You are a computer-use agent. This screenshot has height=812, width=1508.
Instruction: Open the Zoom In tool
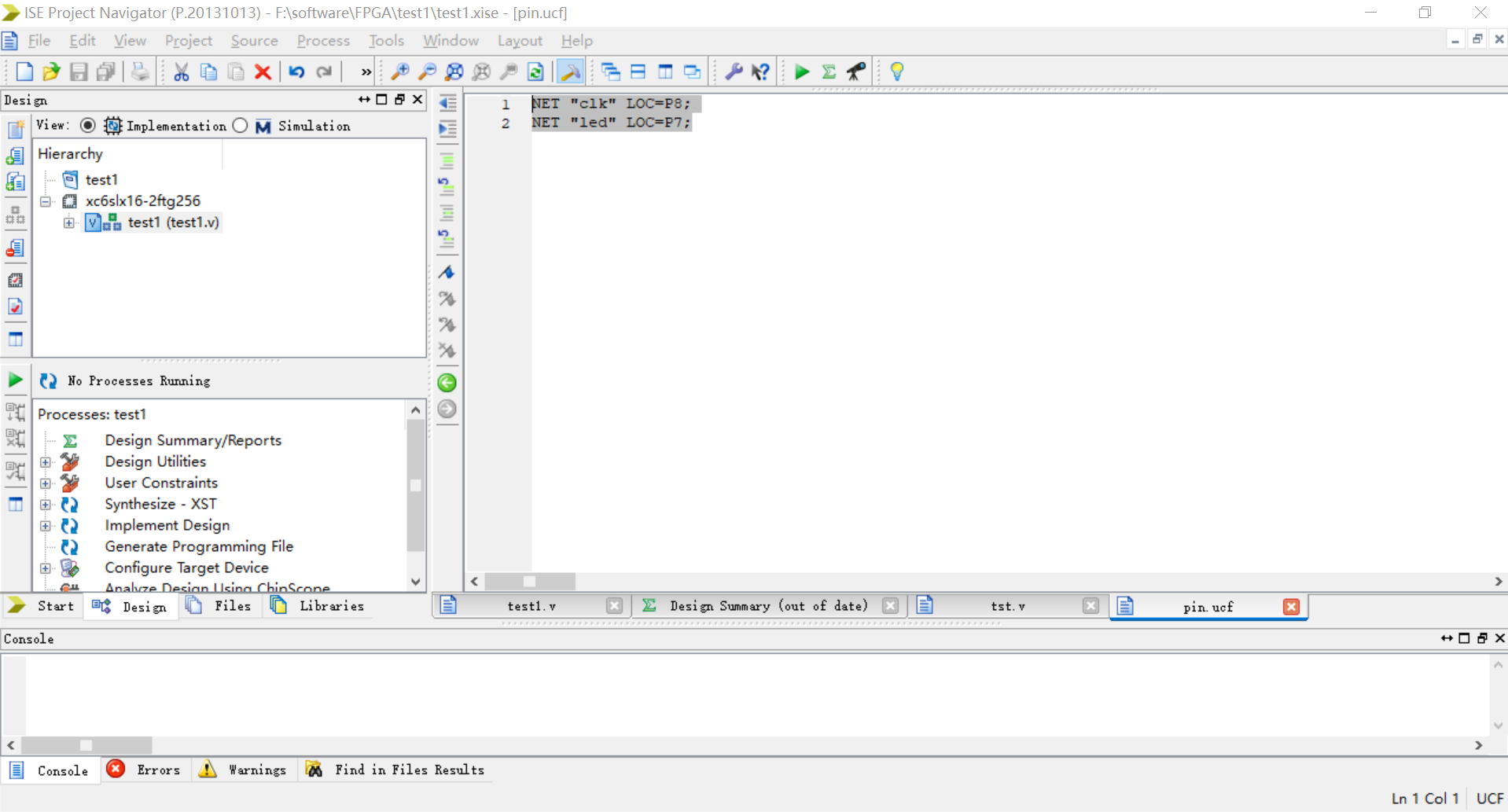click(x=399, y=71)
